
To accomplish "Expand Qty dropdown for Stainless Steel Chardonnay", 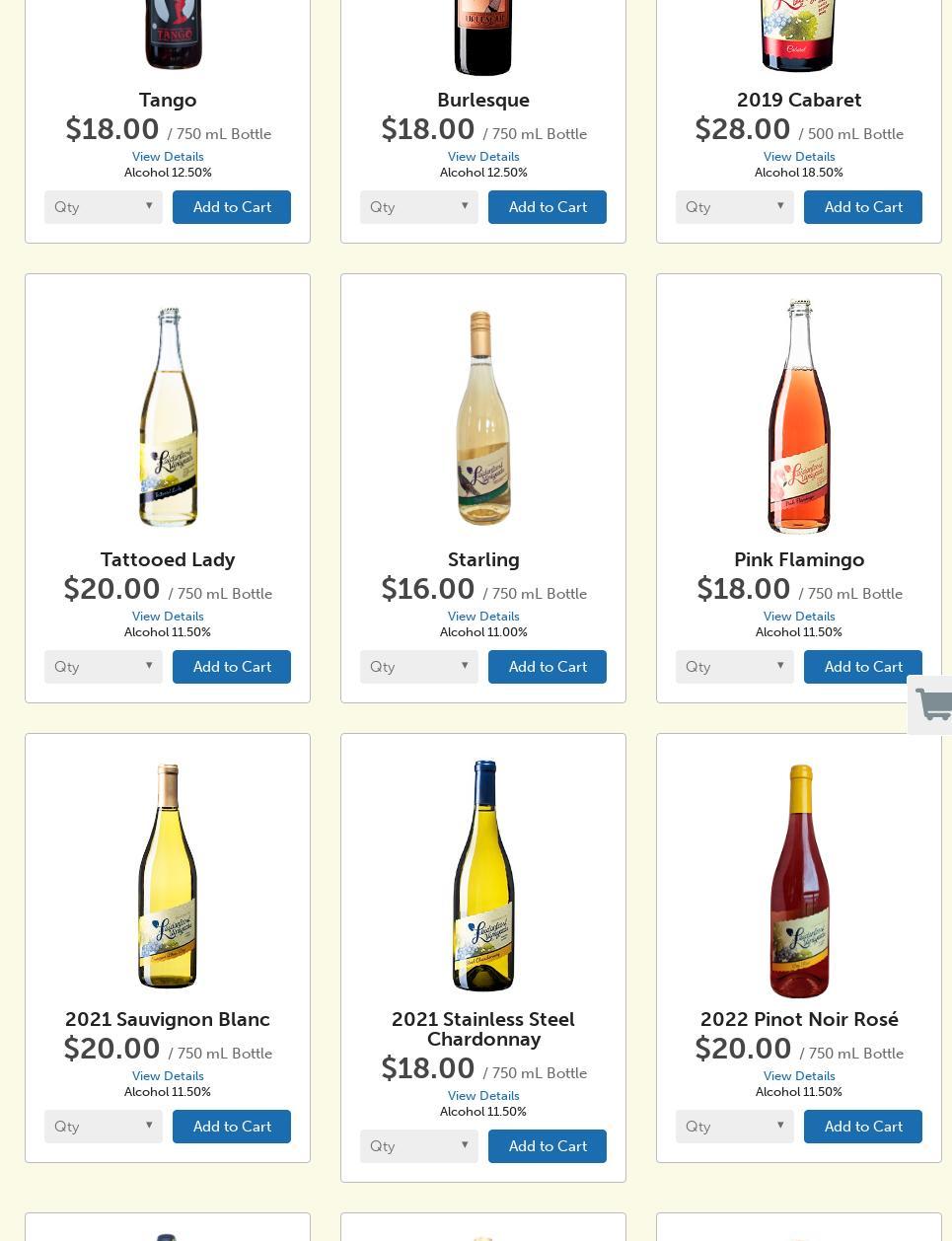I will click(419, 1146).
